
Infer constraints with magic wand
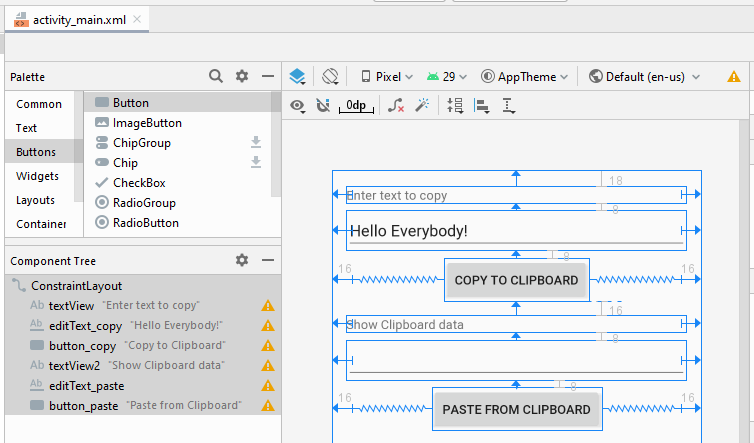[422, 105]
